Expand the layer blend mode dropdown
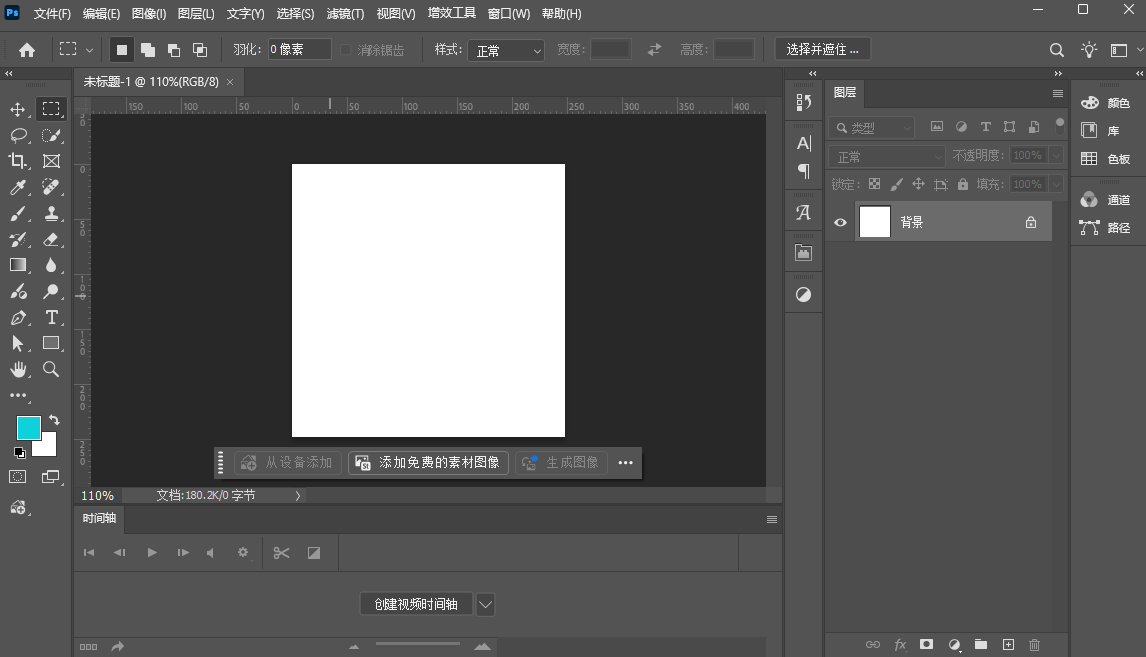Screen dimensions: 1146x657 coord(886,156)
